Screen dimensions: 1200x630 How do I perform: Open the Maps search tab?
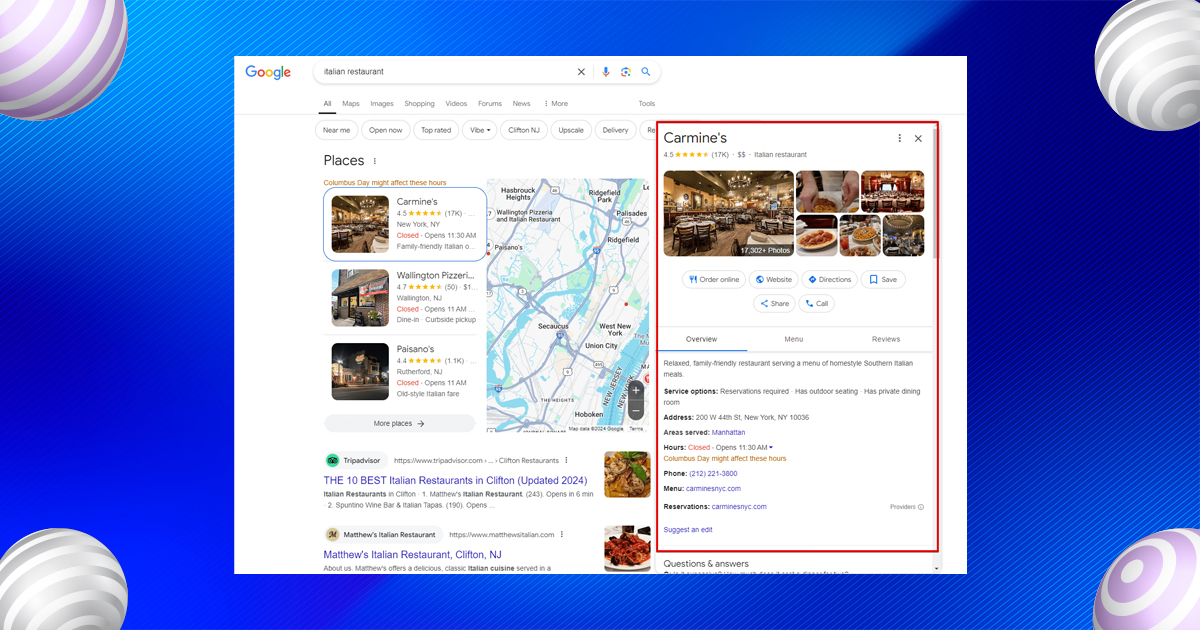[x=350, y=103]
